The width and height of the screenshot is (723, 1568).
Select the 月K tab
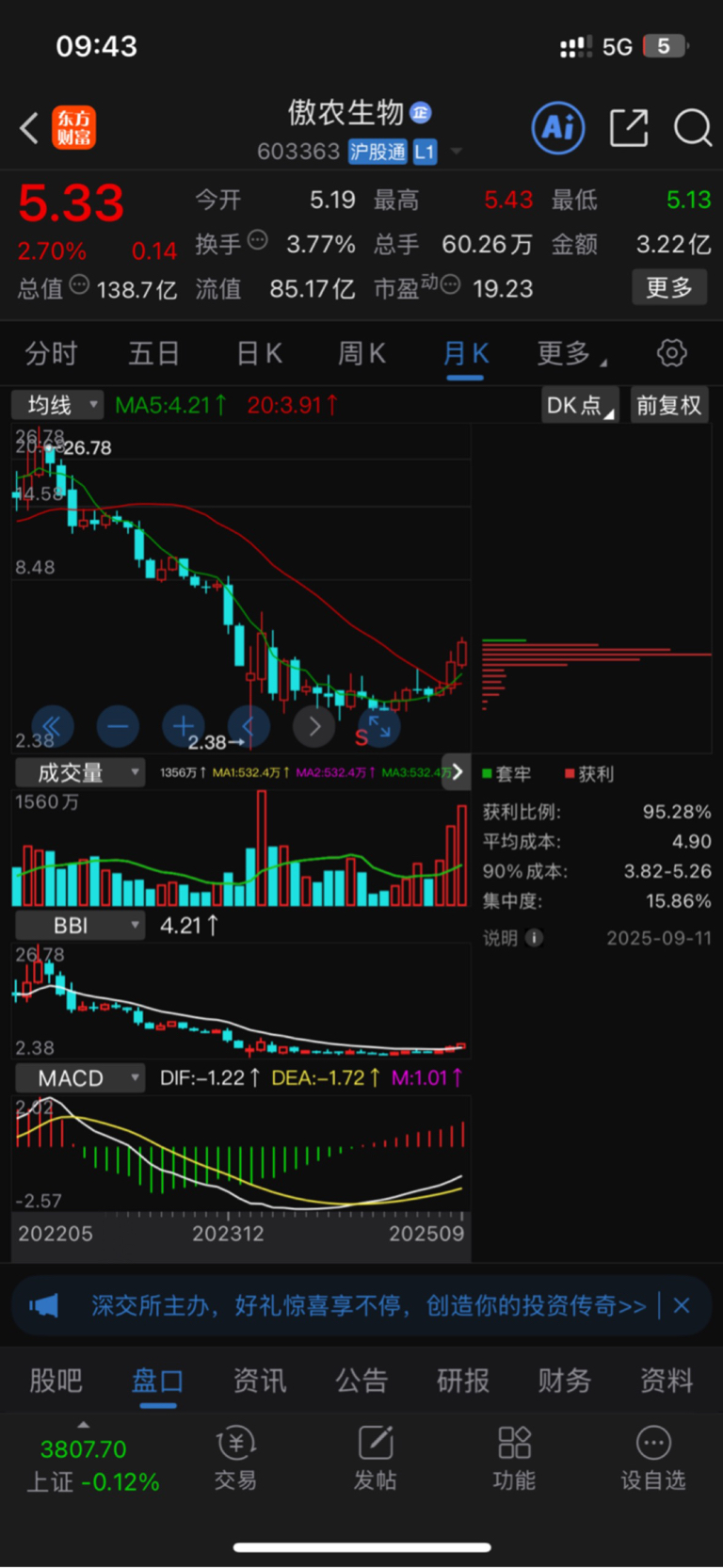tap(465, 354)
